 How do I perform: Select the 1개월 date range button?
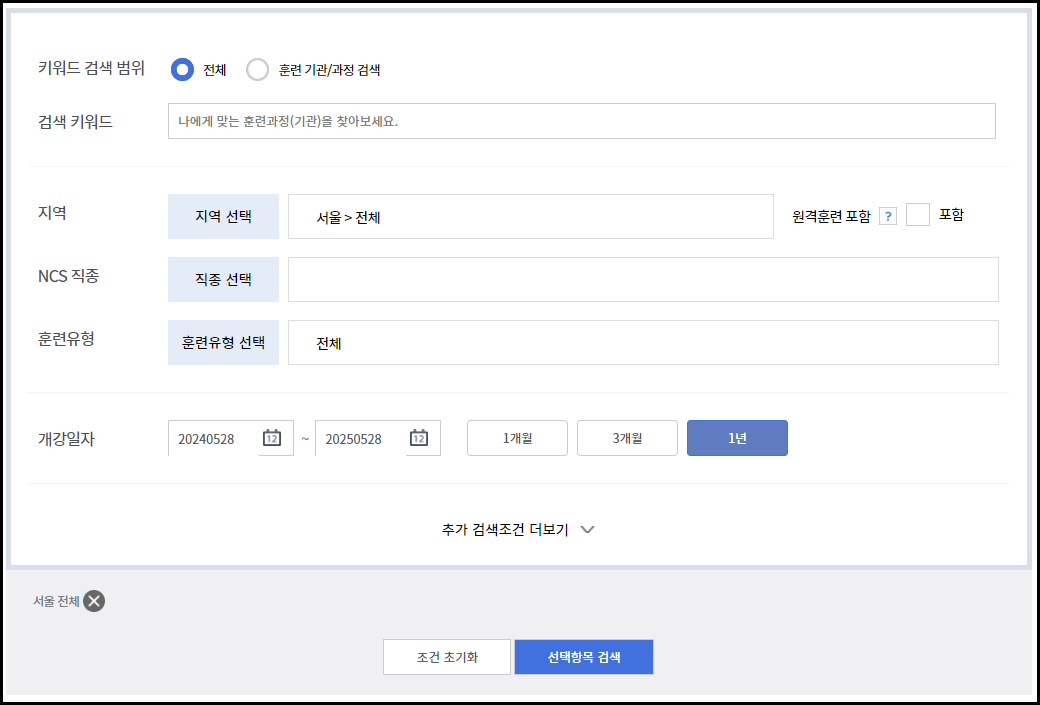[x=517, y=437]
